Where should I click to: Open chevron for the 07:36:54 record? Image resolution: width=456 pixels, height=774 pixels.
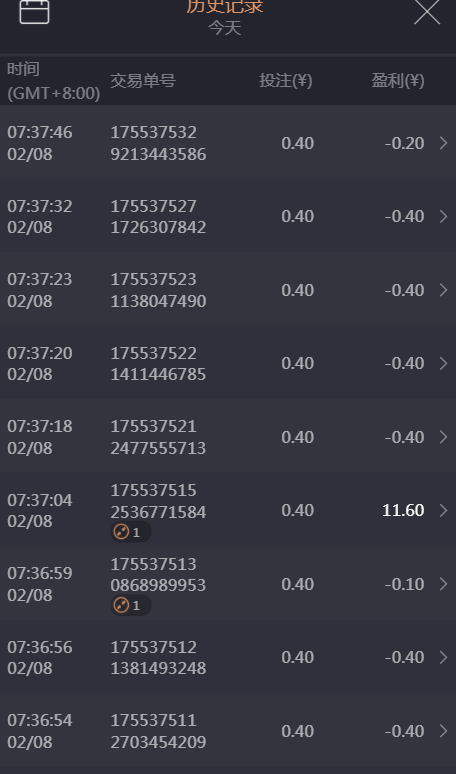tap(443, 731)
